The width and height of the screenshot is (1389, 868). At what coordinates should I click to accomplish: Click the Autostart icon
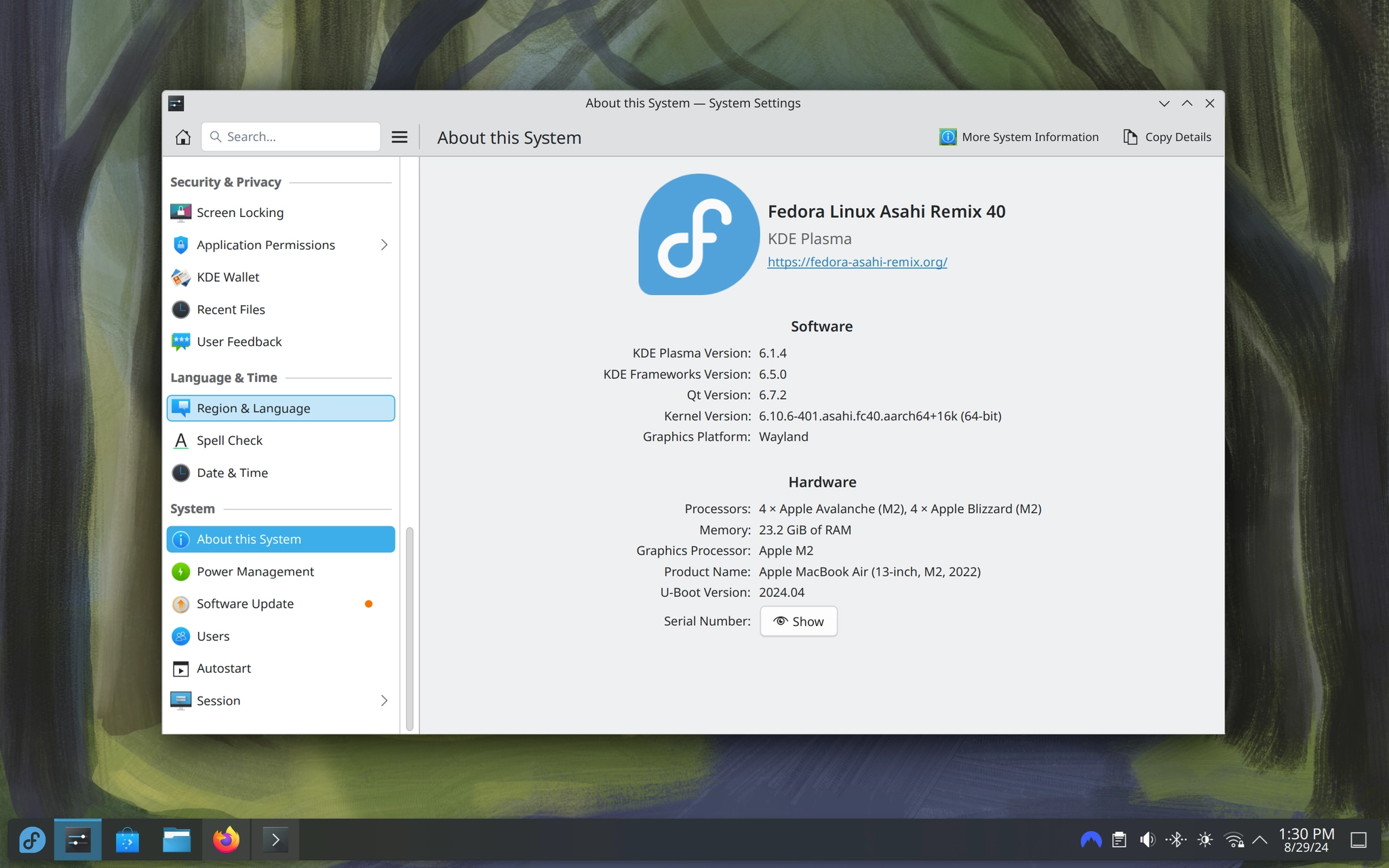(x=180, y=669)
